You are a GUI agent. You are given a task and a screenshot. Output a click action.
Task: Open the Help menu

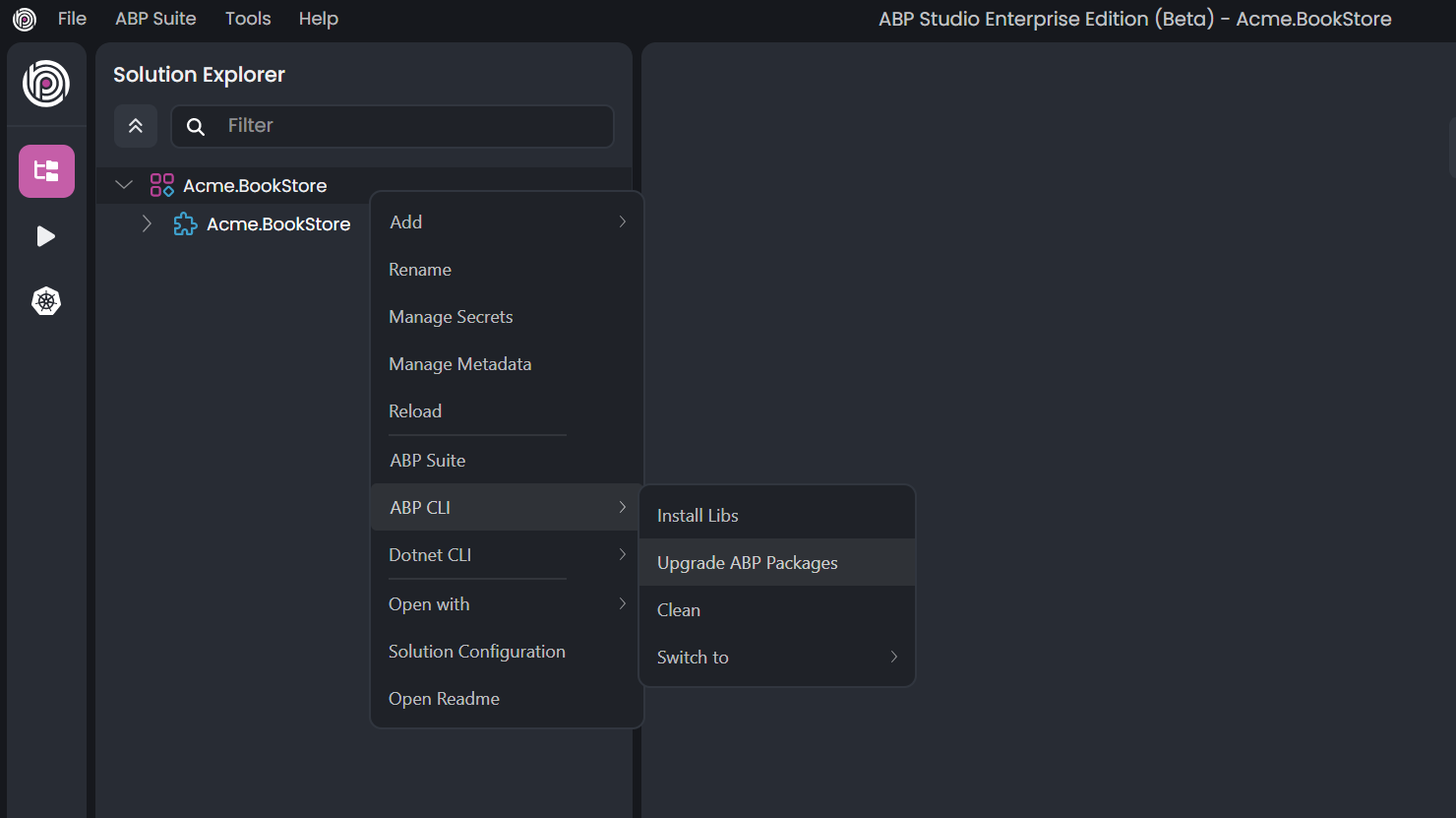pyautogui.click(x=319, y=19)
